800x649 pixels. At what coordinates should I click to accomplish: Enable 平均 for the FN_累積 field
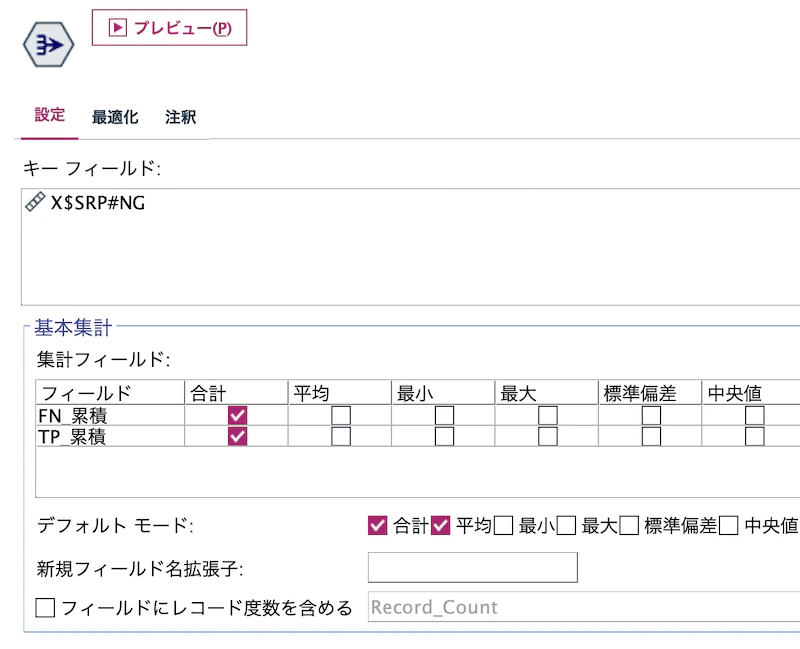click(339, 413)
